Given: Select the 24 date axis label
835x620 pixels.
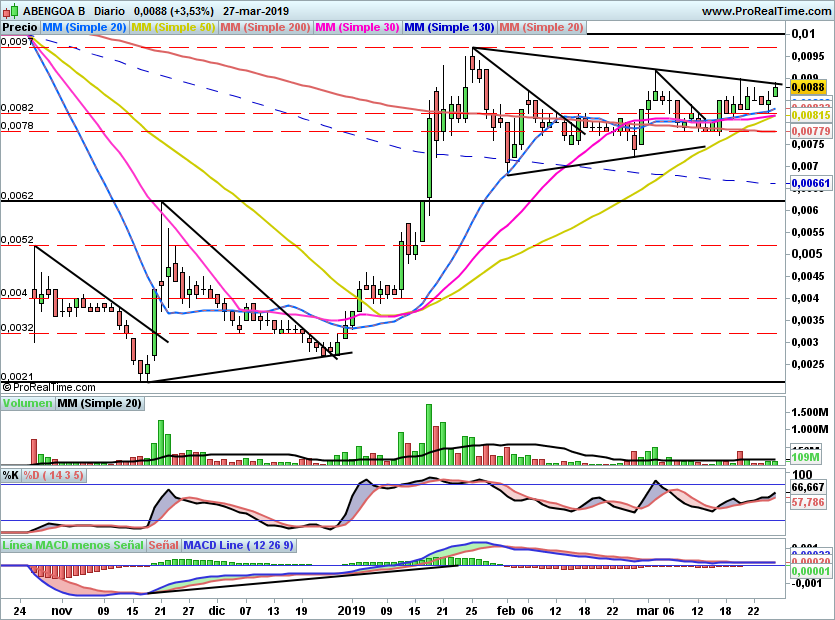Looking at the screenshot, I should (x=19, y=610).
